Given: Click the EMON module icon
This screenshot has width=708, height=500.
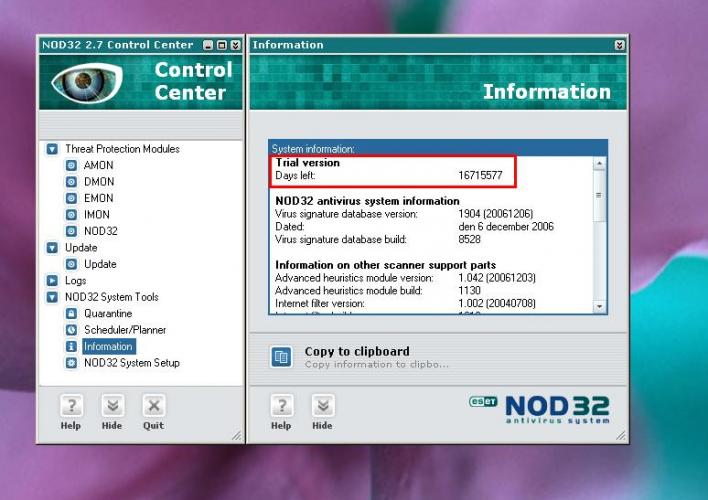Looking at the screenshot, I should pos(71,198).
